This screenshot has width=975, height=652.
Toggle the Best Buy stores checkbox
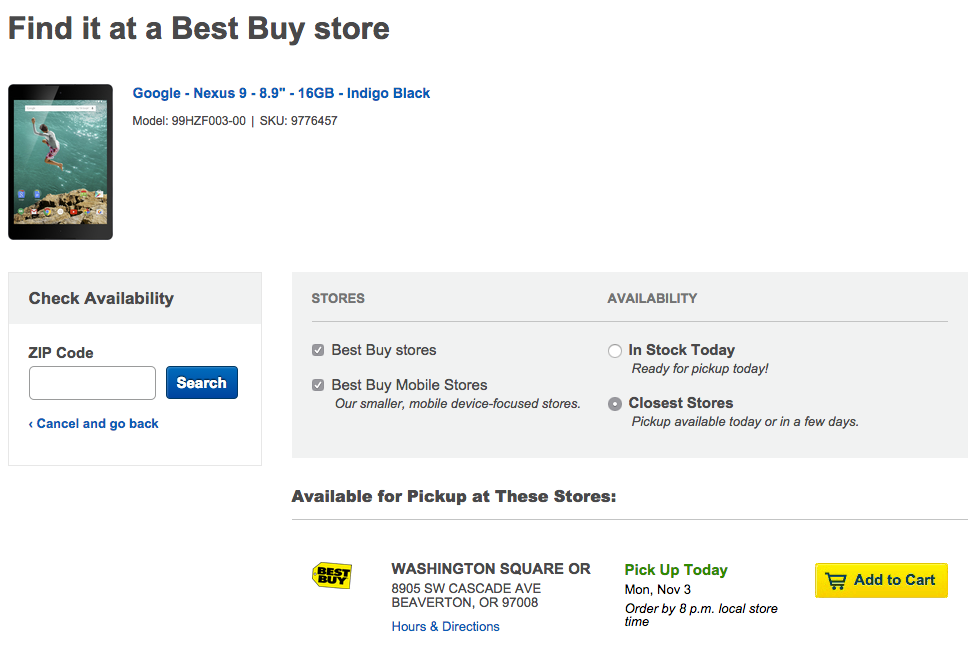318,350
